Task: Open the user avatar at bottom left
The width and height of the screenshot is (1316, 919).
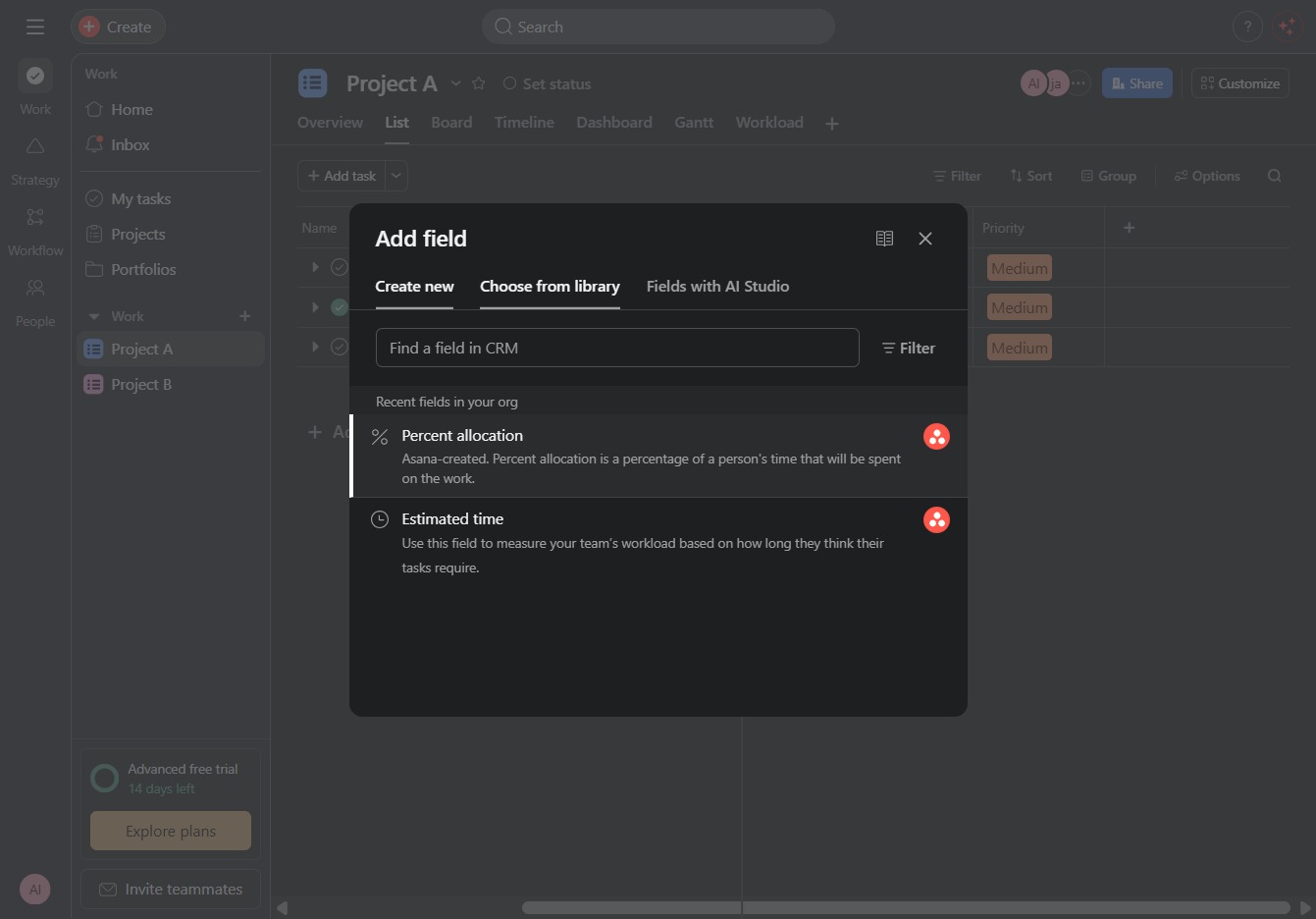Action: coord(35,890)
